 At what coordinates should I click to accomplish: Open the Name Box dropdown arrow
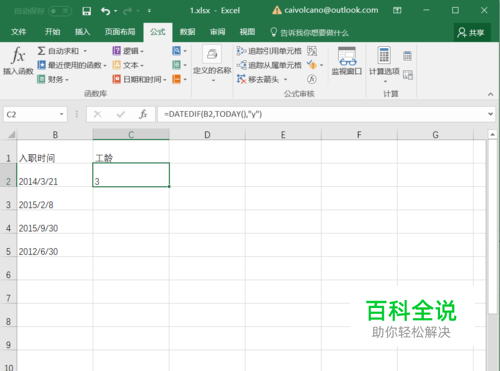coord(62,114)
